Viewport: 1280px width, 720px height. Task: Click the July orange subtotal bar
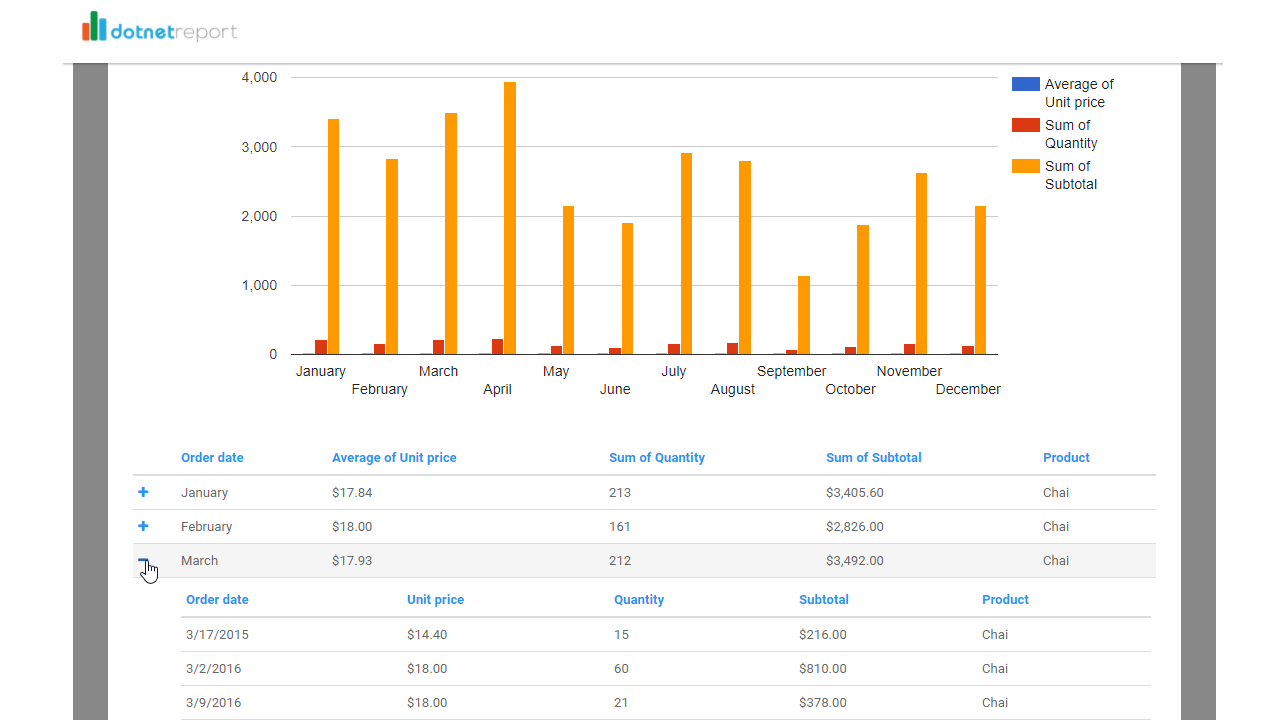tap(686, 254)
